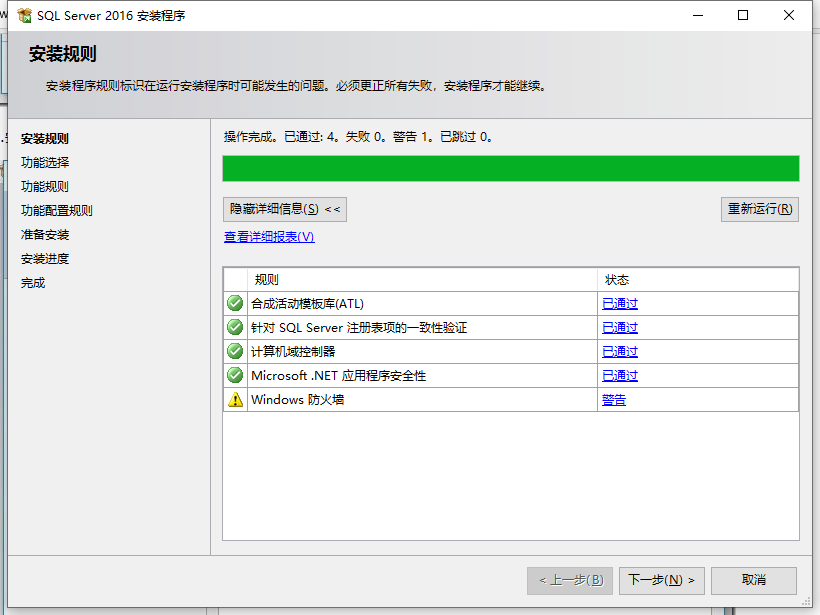Click the green check beside 合成活动模板库(ATL)
Viewport: 820px width, 615px height.
click(x=234, y=303)
